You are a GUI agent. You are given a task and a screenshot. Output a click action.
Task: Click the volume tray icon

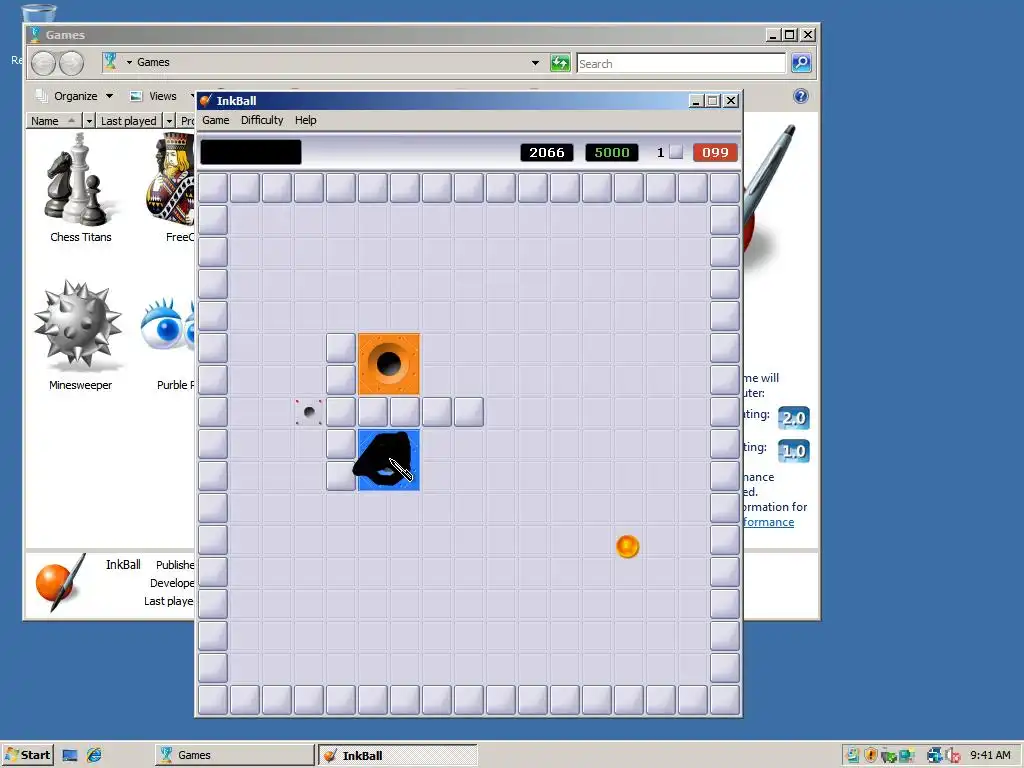[x=953, y=756]
